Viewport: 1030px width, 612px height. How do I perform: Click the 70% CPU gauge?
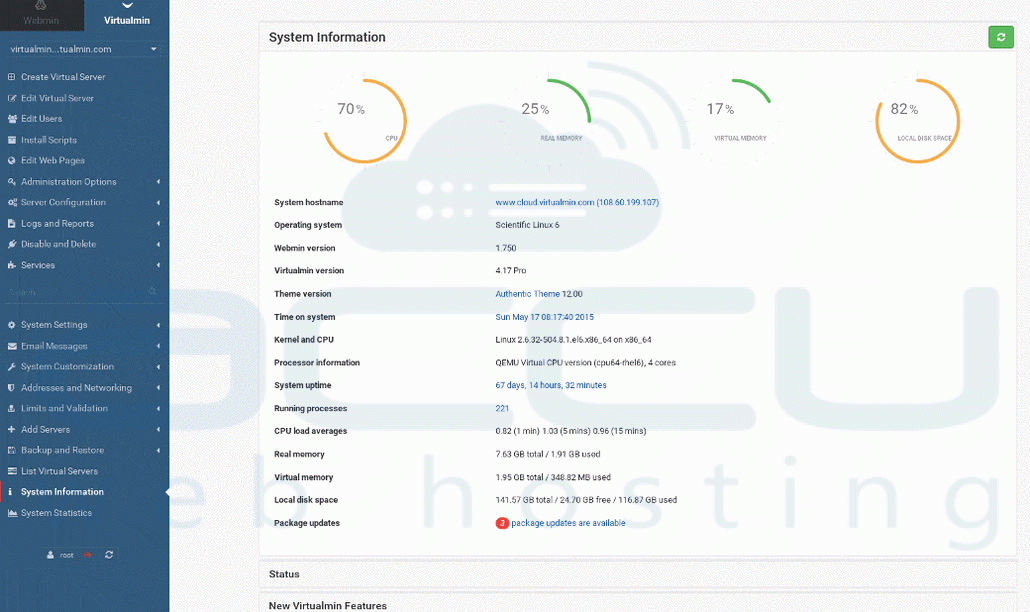pyautogui.click(x=365, y=121)
